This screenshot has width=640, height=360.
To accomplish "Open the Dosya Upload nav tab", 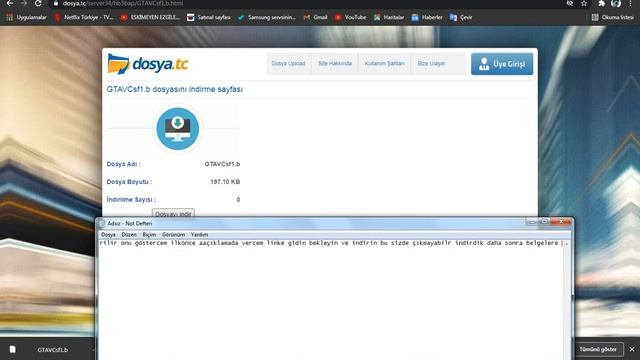I will coord(289,64).
